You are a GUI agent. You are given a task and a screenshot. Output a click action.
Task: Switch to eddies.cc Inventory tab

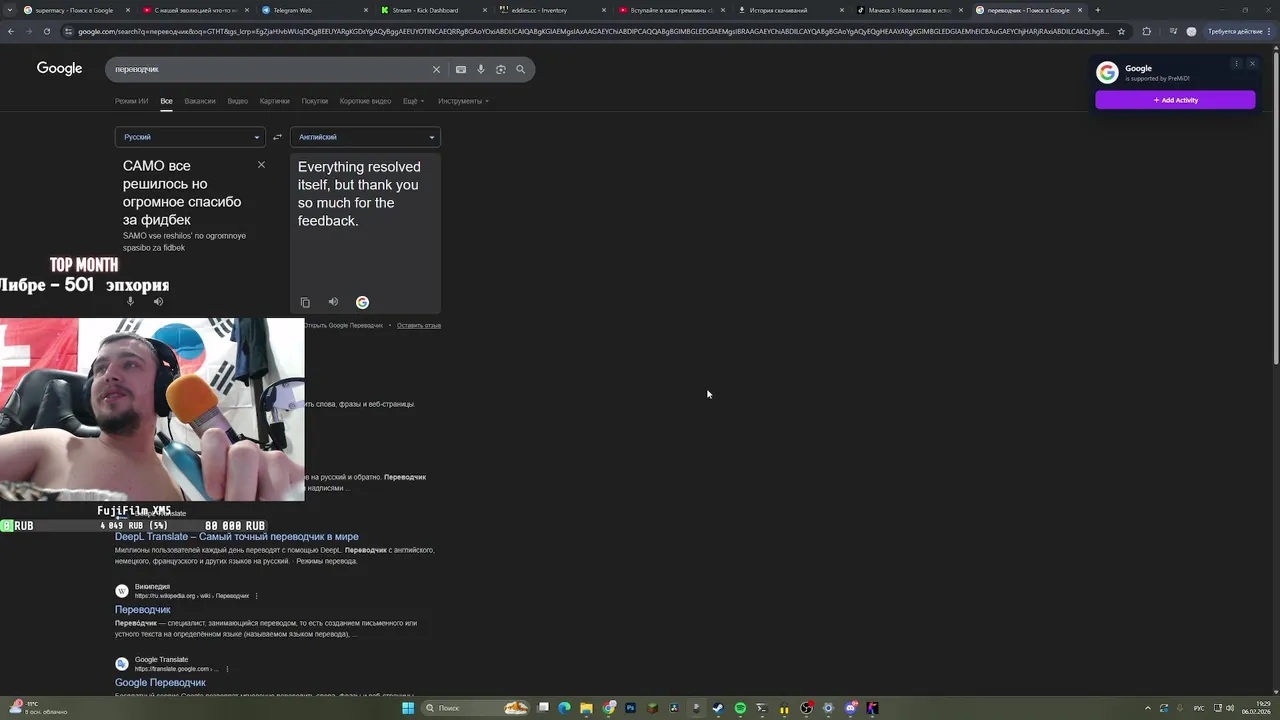(x=552, y=10)
